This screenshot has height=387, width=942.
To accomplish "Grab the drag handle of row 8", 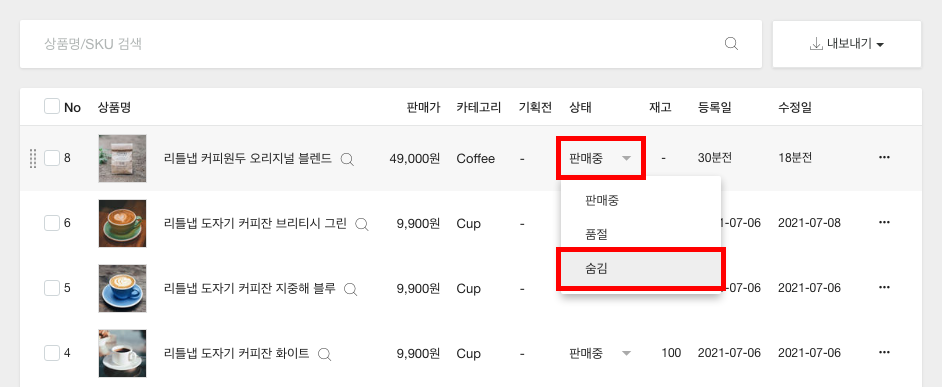I will pyautogui.click(x=33, y=158).
